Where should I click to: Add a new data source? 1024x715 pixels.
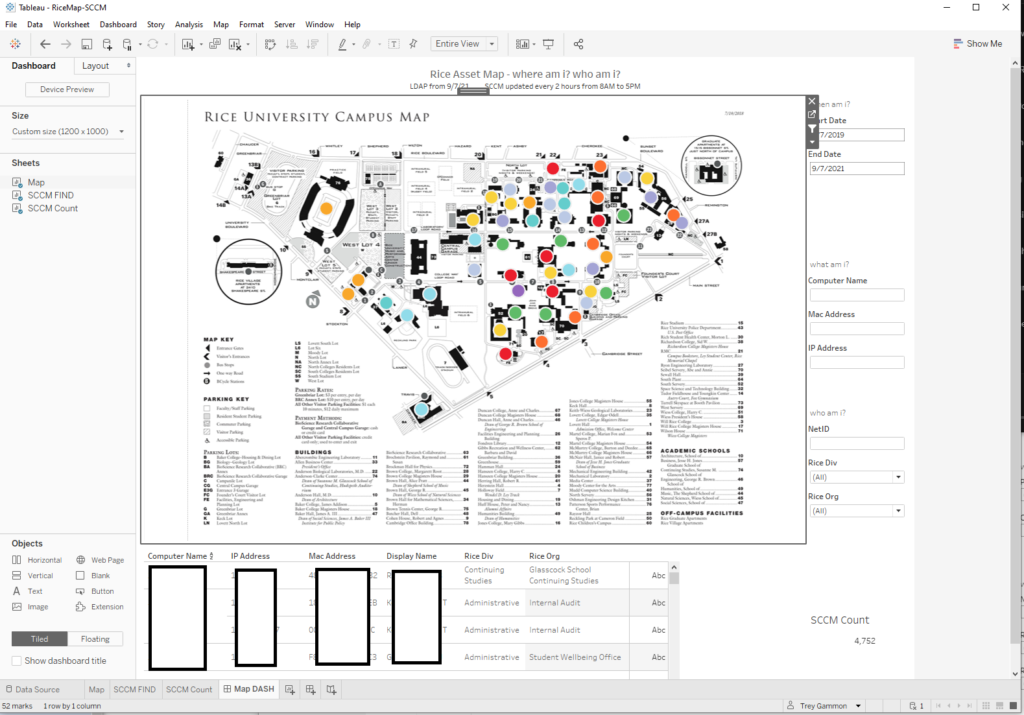[107, 44]
